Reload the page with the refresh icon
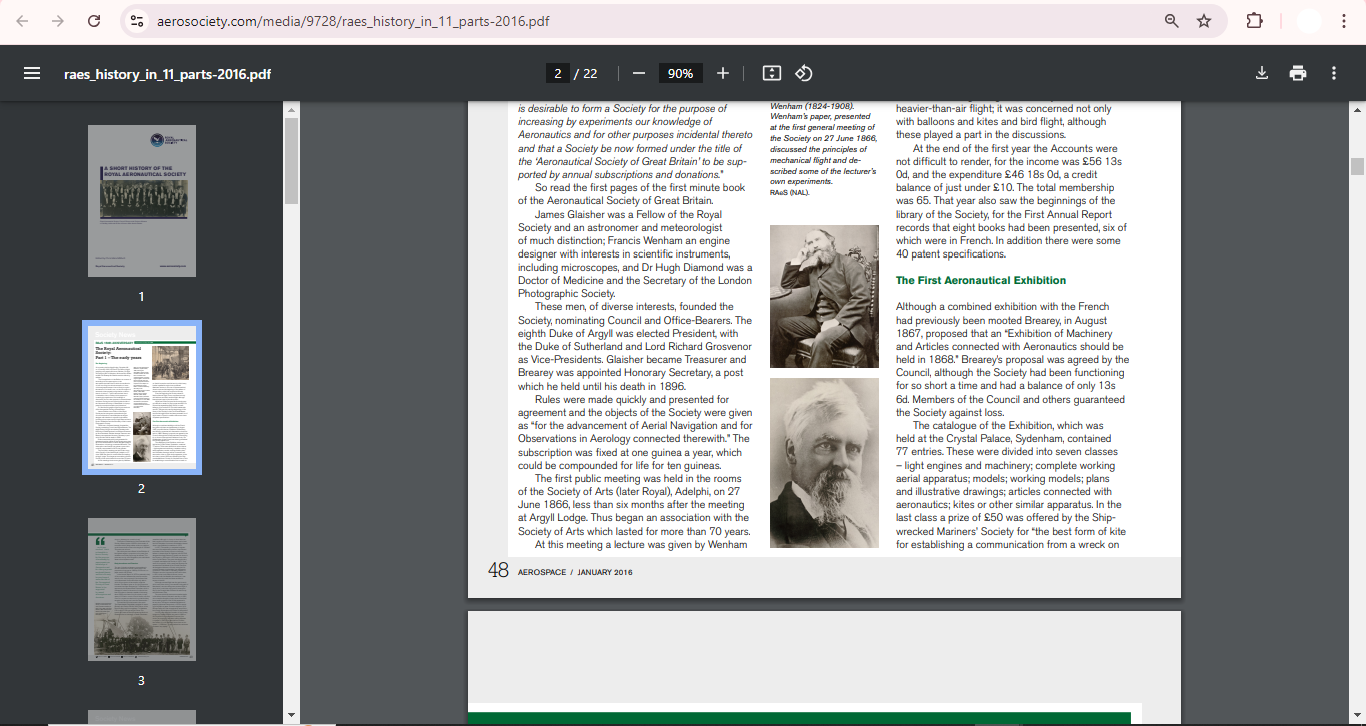Viewport: 1366px width, 726px height. pyautogui.click(x=94, y=21)
